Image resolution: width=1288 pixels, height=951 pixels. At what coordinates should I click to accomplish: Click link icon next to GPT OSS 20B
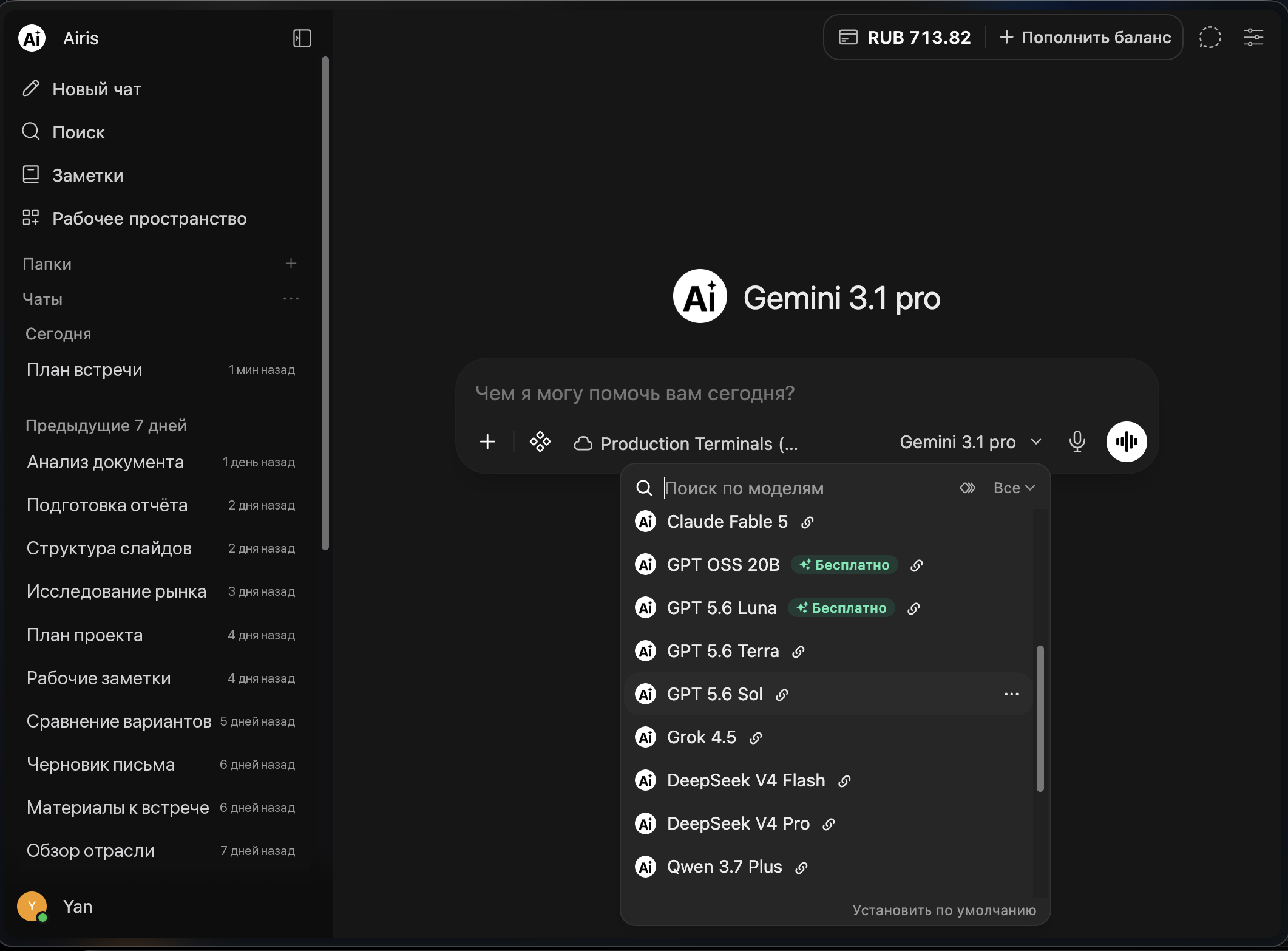click(917, 565)
